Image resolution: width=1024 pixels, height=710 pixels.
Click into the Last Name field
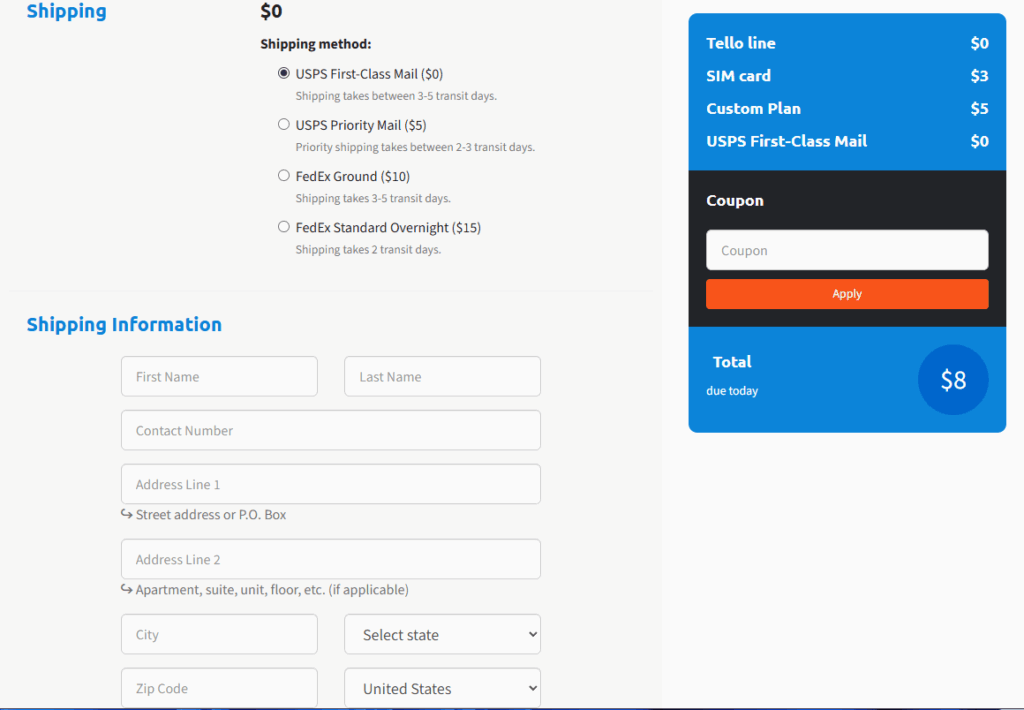[442, 377]
